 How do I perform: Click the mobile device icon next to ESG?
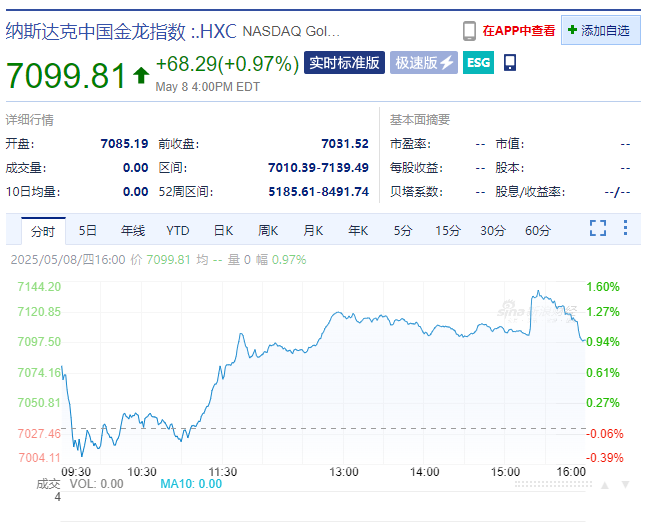(x=510, y=63)
